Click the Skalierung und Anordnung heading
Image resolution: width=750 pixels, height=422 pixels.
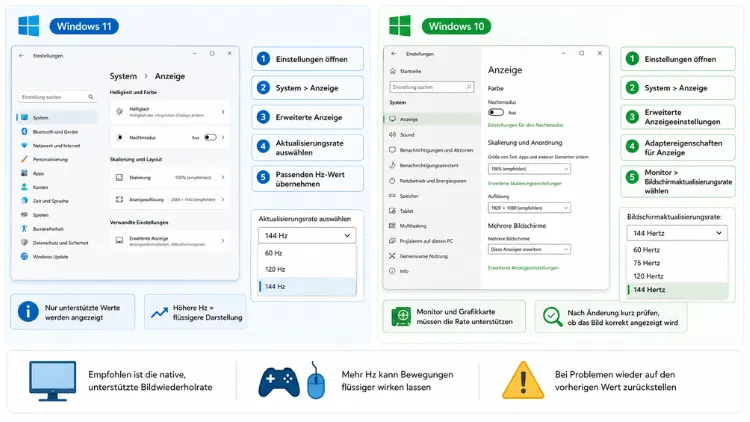point(525,143)
